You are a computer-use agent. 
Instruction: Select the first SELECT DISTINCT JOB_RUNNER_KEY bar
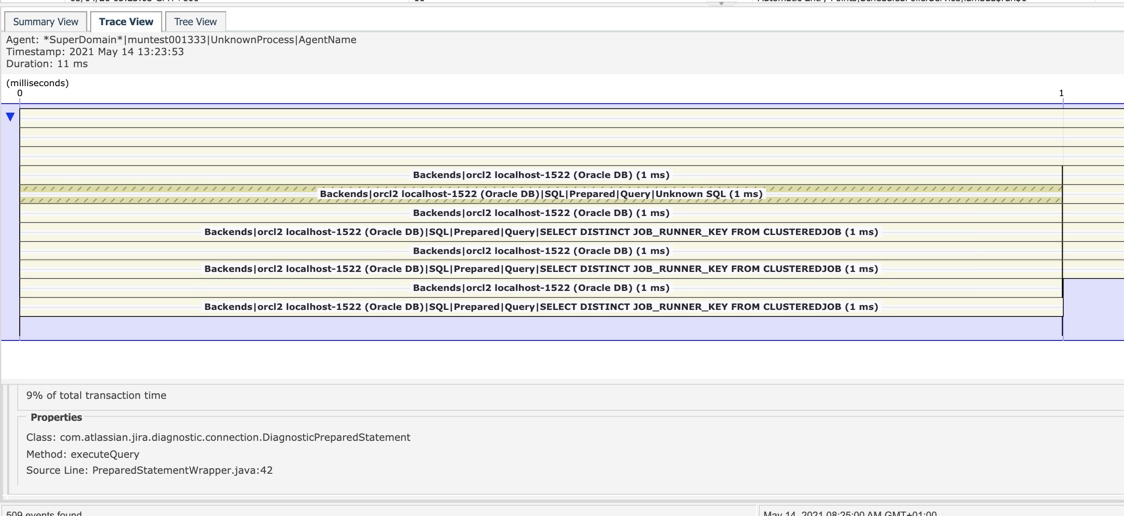coord(540,232)
